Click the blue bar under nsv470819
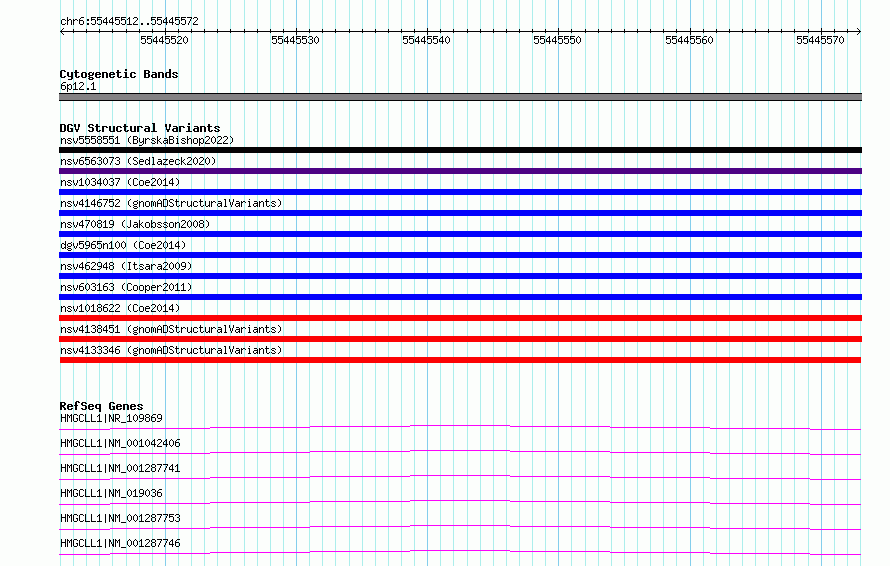Image resolution: width=890 pixels, height=566 pixels. point(460,234)
